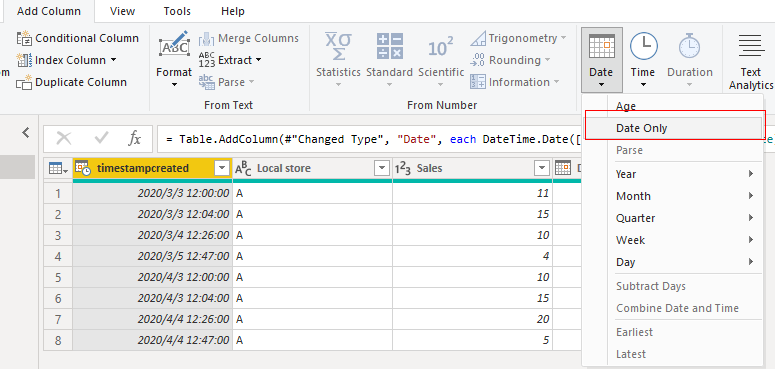Click the fx formula icon
This screenshot has height=373, width=775.
coord(134,139)
